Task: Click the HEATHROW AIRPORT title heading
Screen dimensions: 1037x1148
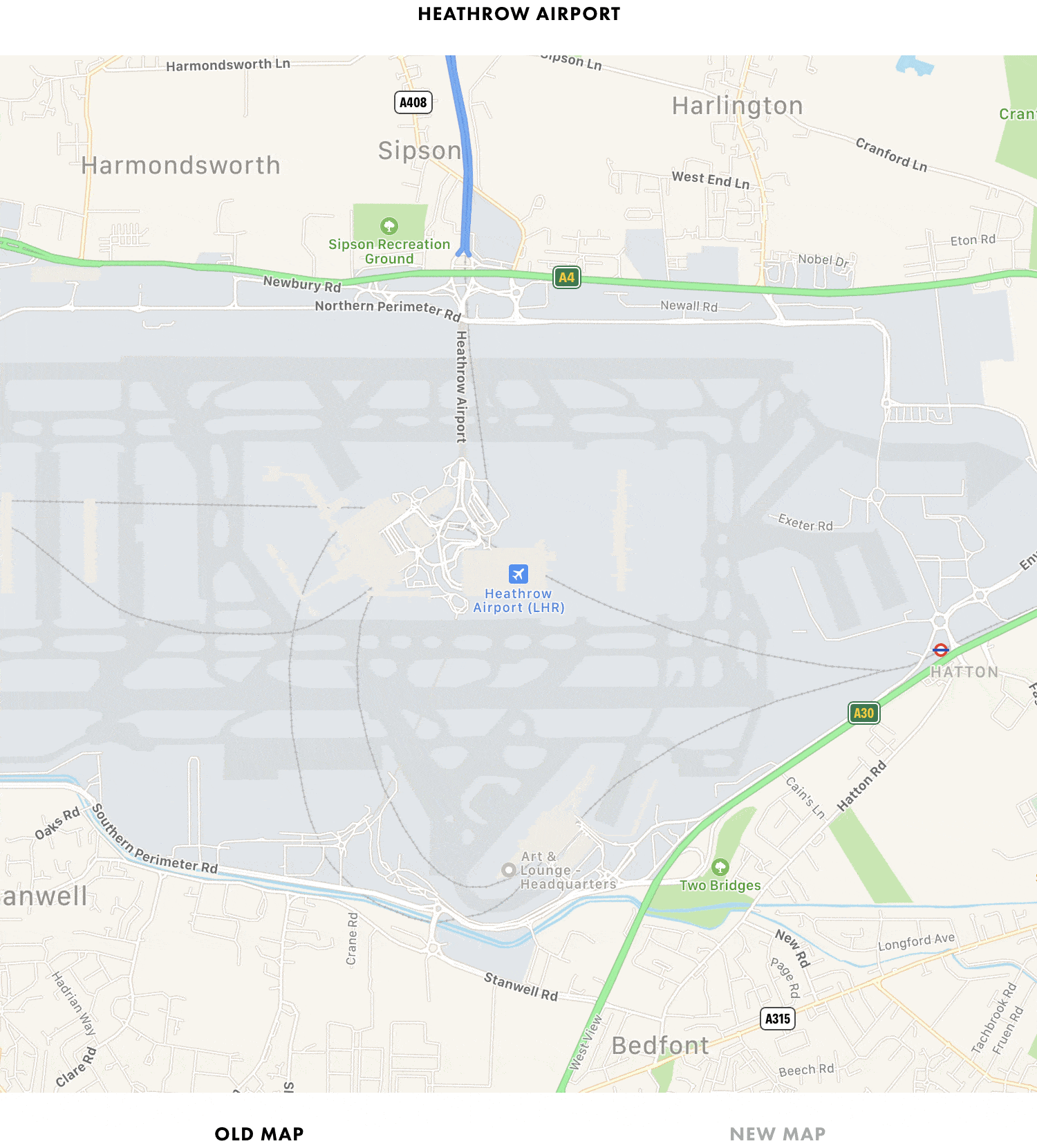Action: (519, 14)
